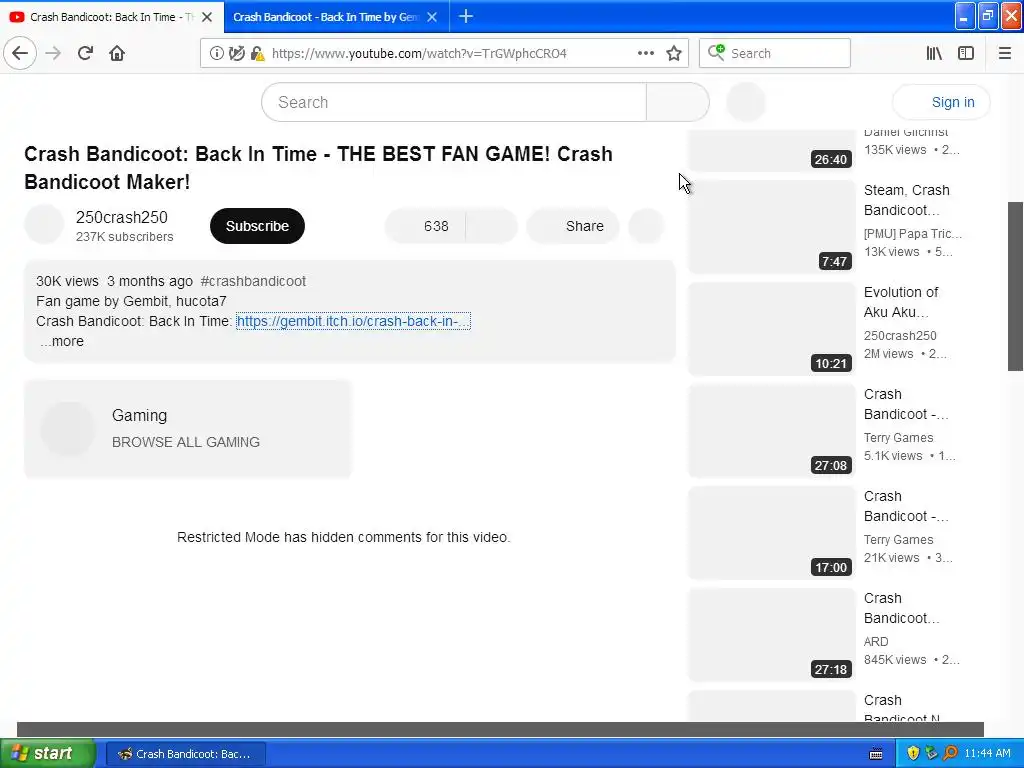This screenshot has height=768, width=1024.
Task: Open site information icon in address bar
Action: [x=216, y=53]
